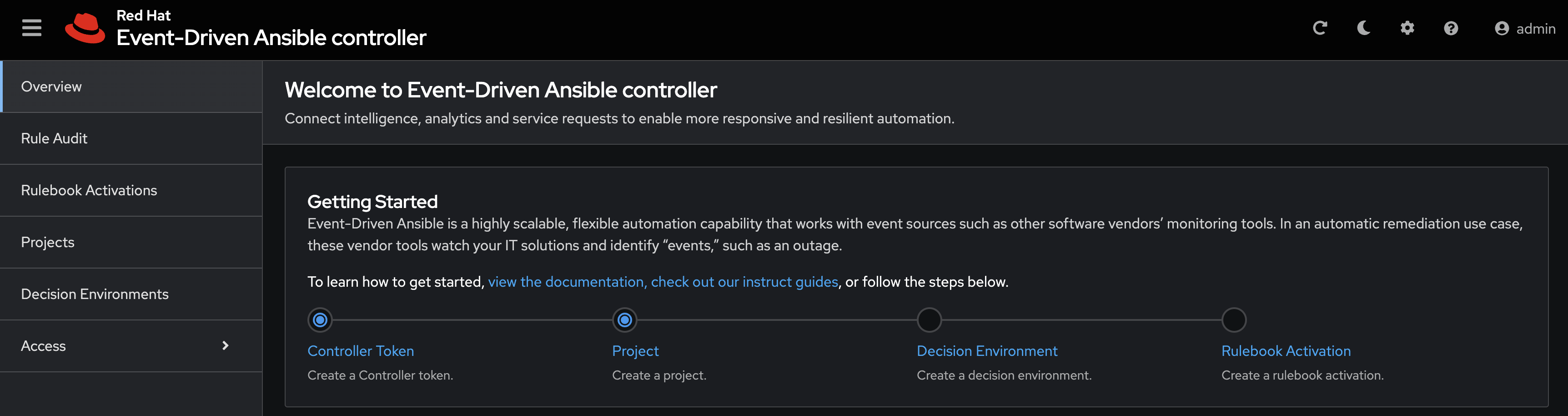Screen dimensions: 1568x416
Task: Toggle the hamburger navigation menu
Action: [32, 28]
